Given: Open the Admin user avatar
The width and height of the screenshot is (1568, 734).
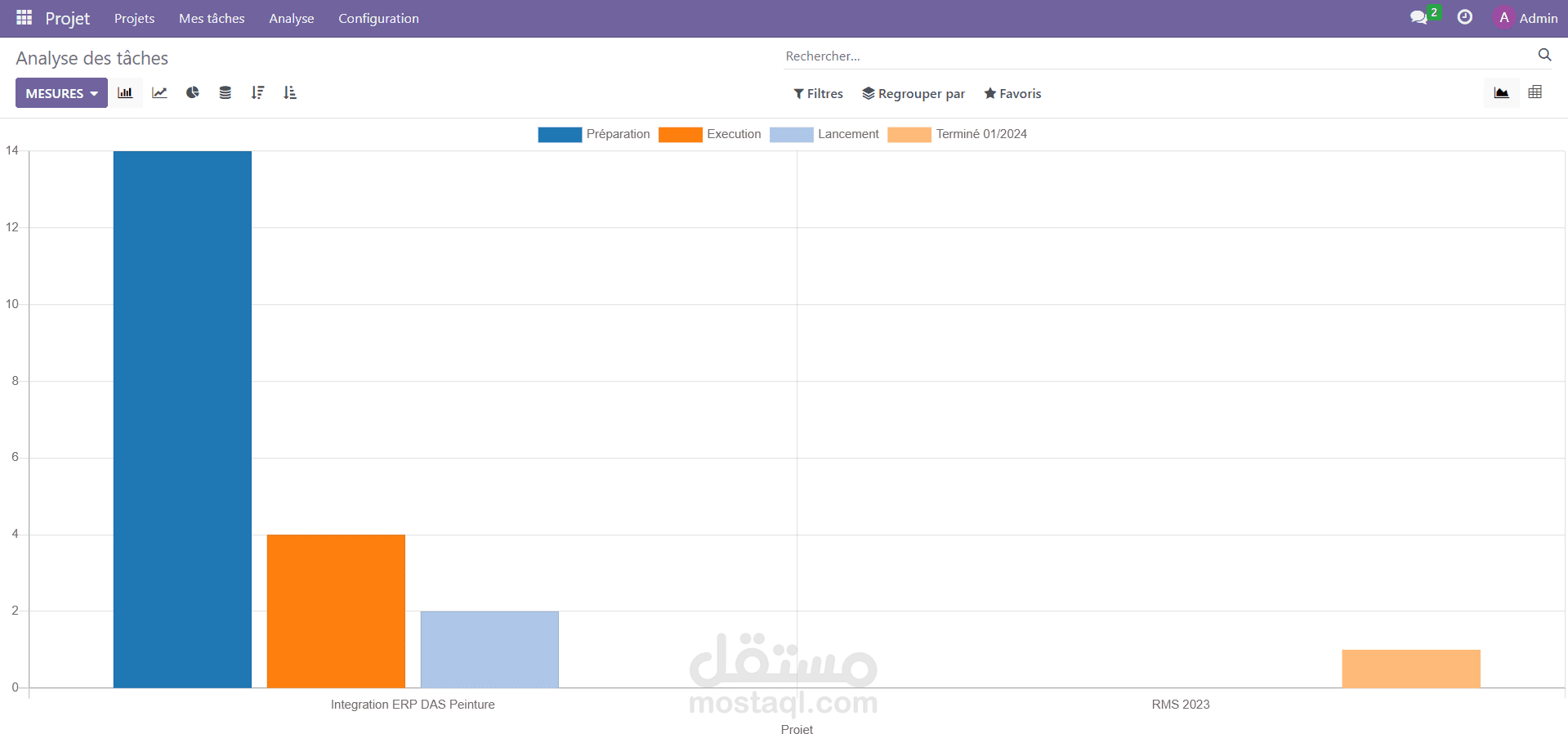Looking at the screenshot, I should click(1504, 18).
